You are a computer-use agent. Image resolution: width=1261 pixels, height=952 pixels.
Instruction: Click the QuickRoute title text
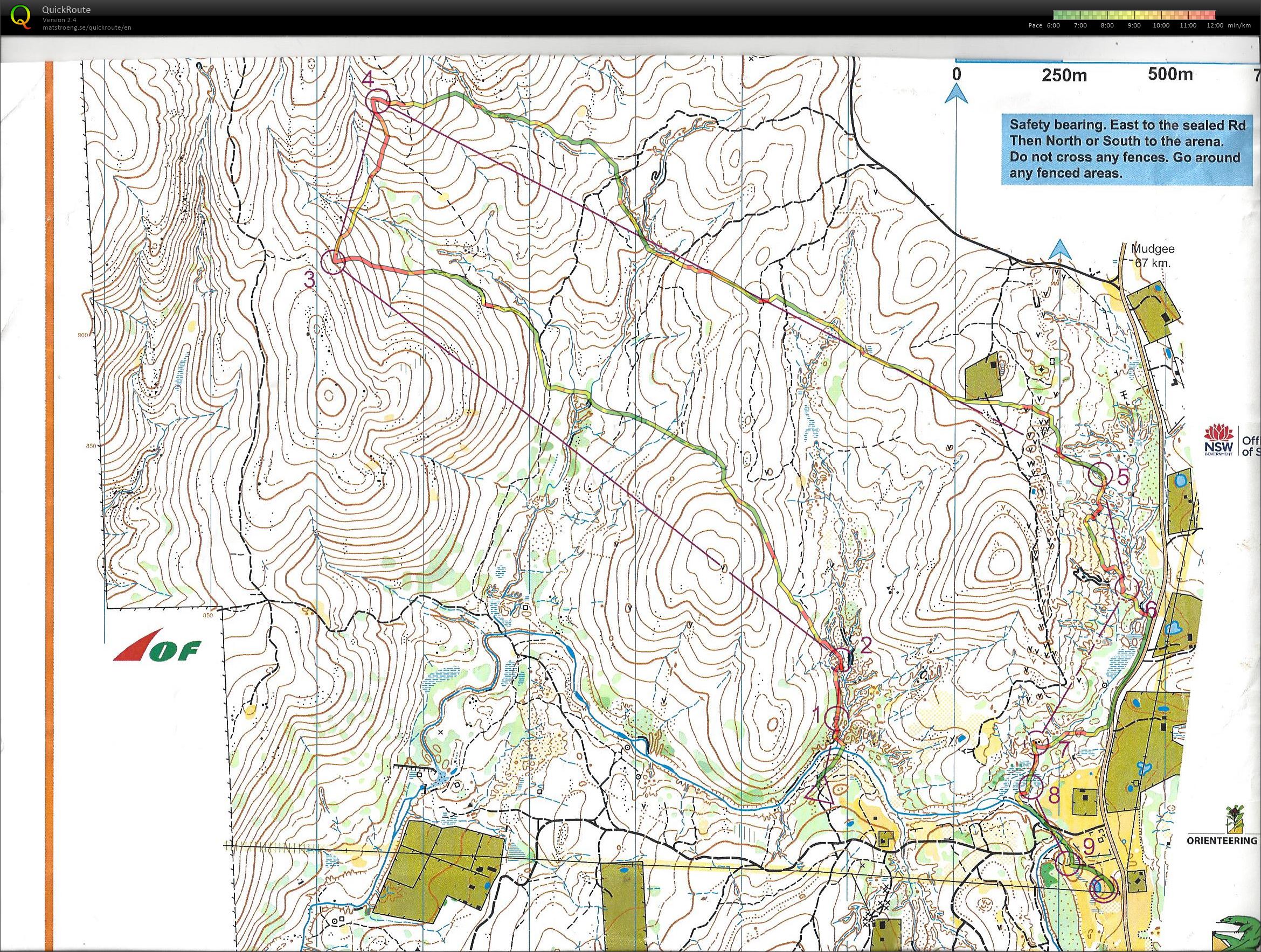[x=66, y=10]
